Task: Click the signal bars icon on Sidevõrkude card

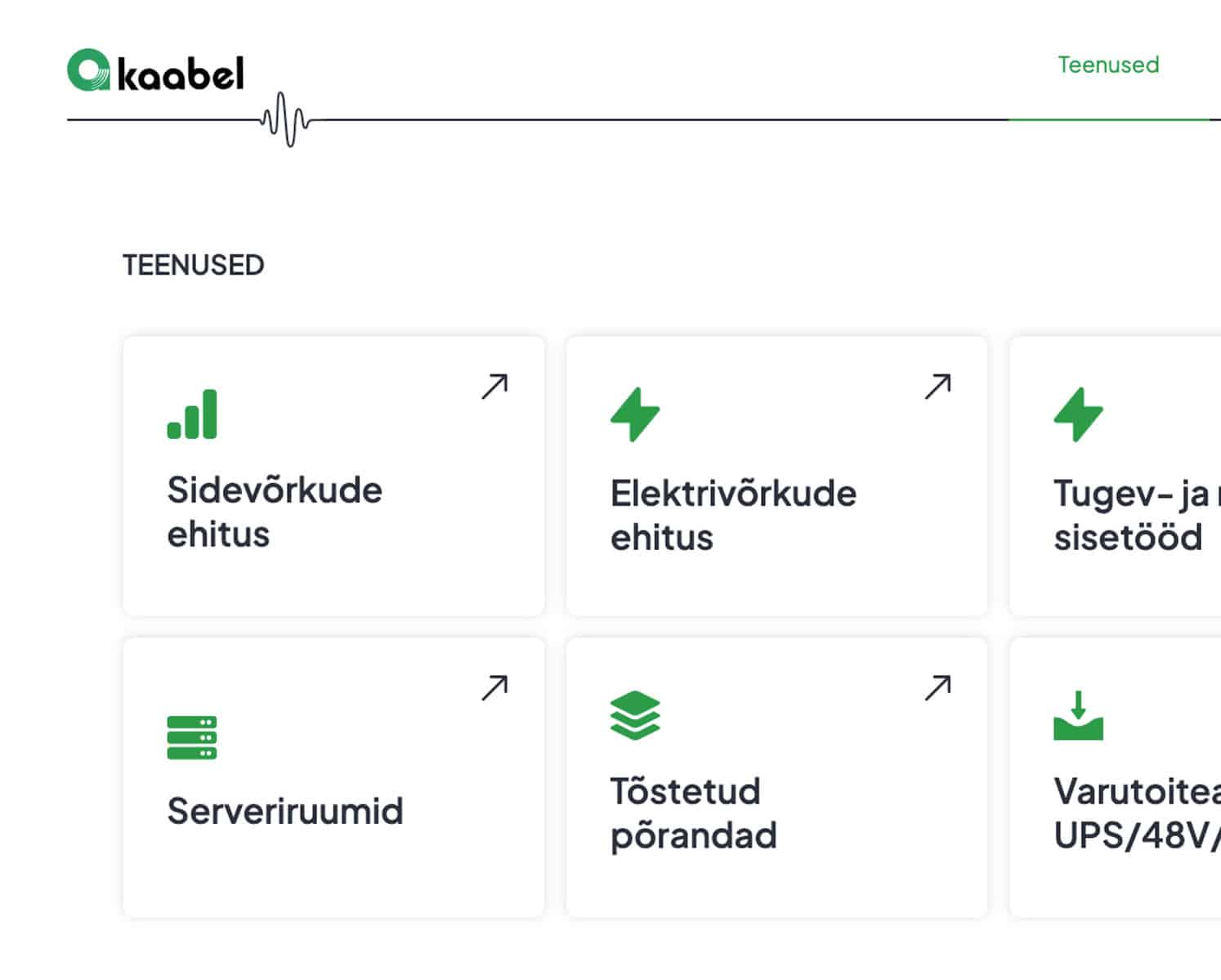Action: (192, 414)
